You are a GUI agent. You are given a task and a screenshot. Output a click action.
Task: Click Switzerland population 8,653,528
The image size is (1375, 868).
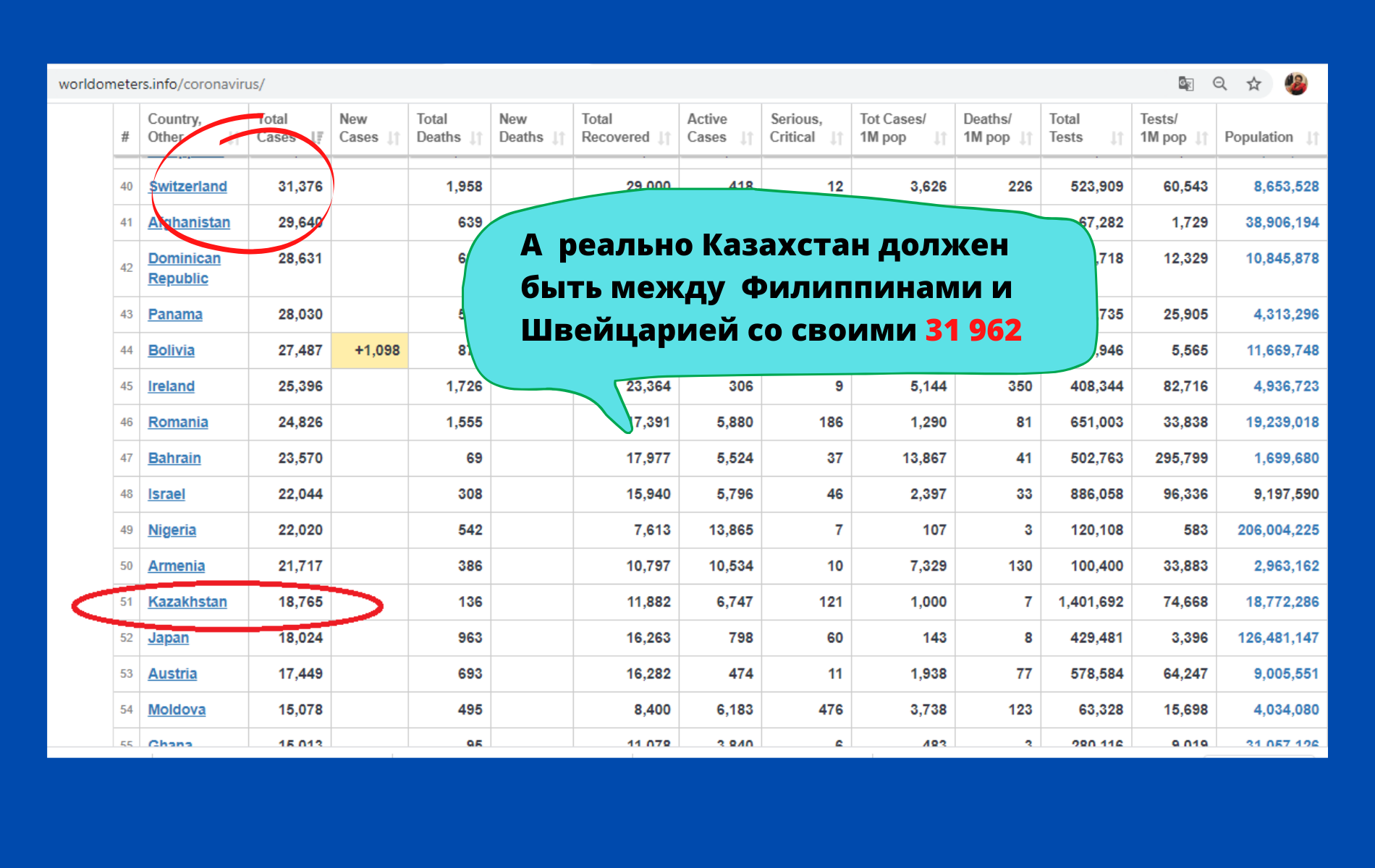1286,187
